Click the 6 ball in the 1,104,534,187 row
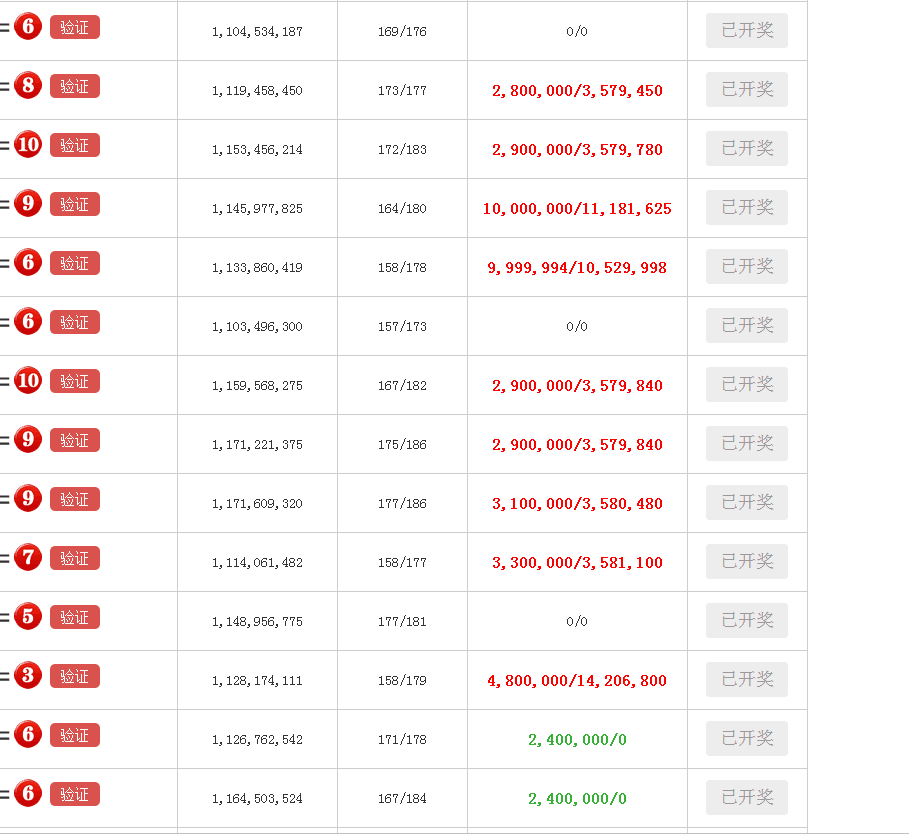 28,27
